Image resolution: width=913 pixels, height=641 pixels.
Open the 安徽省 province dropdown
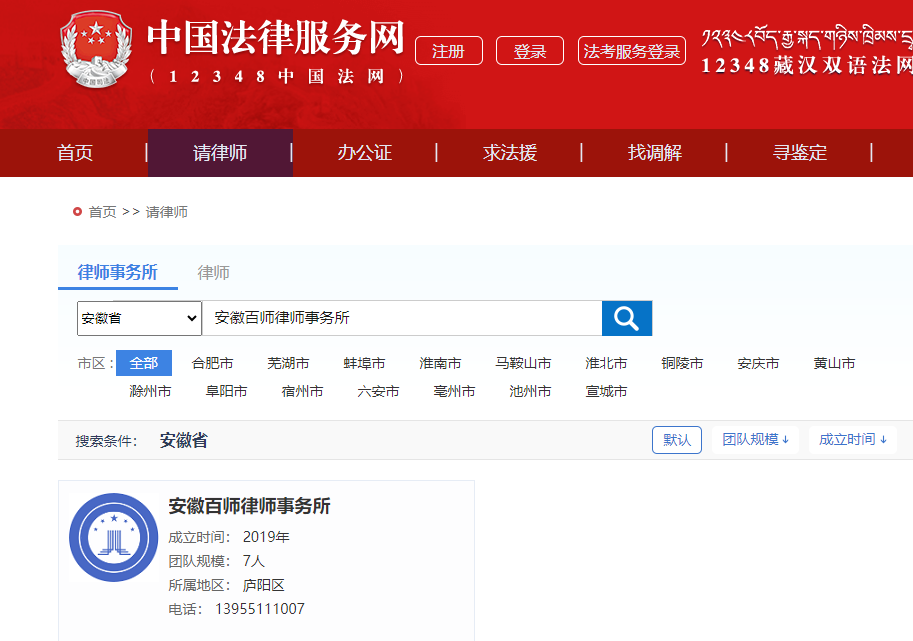[138, 317]
